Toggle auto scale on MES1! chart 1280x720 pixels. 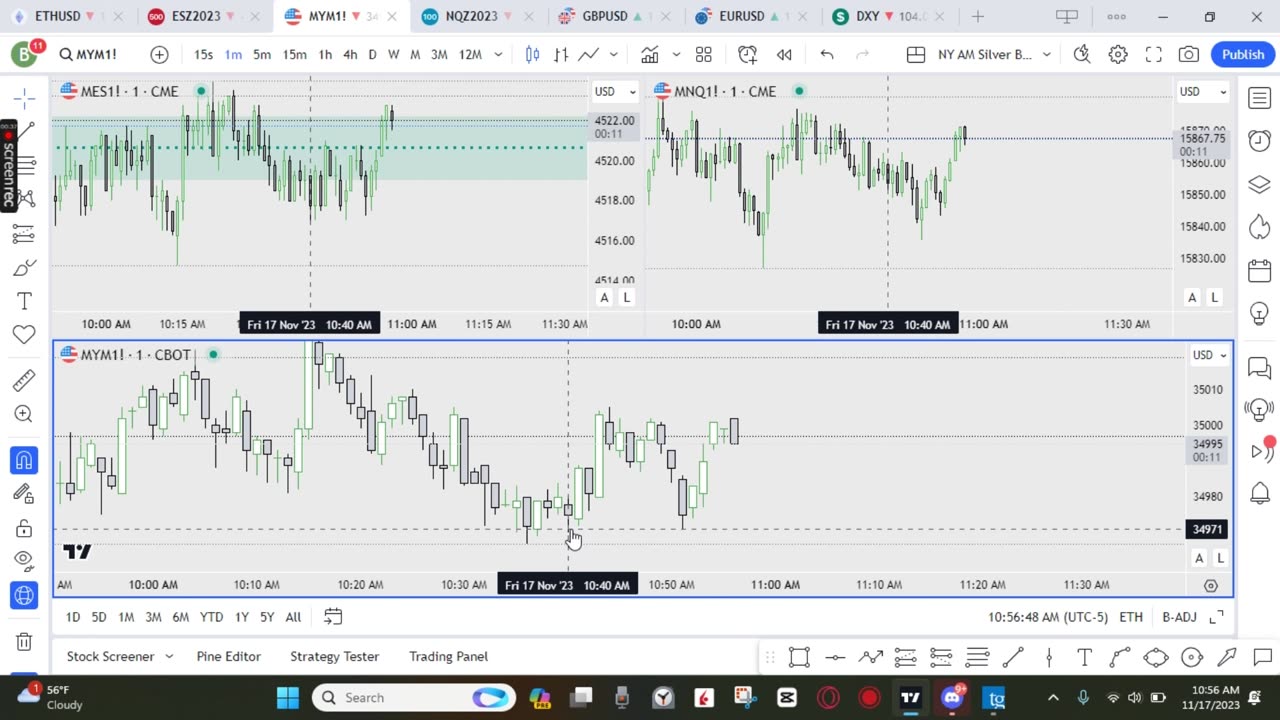[x=604, y=297]
